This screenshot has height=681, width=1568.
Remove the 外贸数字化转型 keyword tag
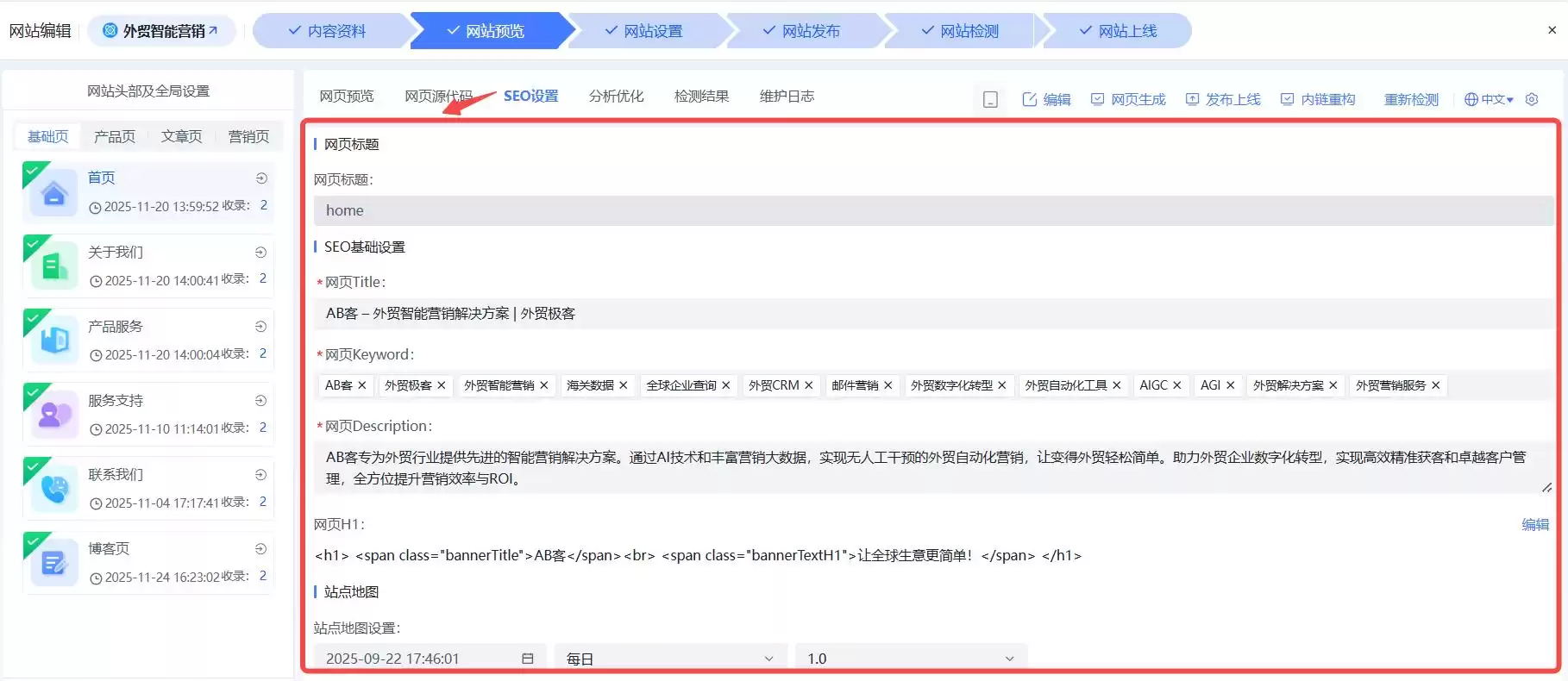[1002, 385]
